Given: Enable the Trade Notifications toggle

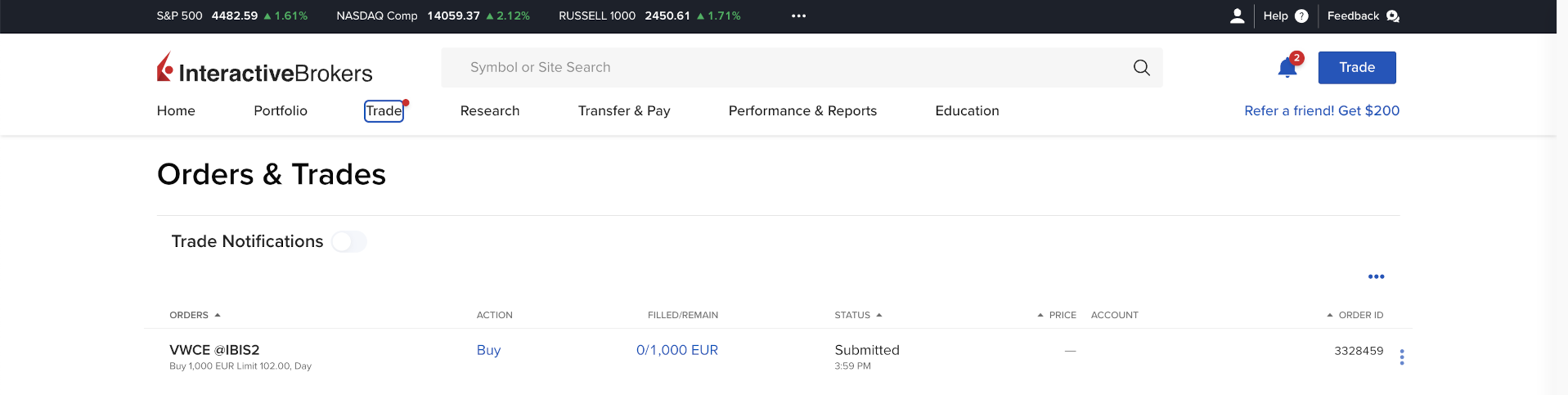Looking at the screenshot, I should pos(349,242).
